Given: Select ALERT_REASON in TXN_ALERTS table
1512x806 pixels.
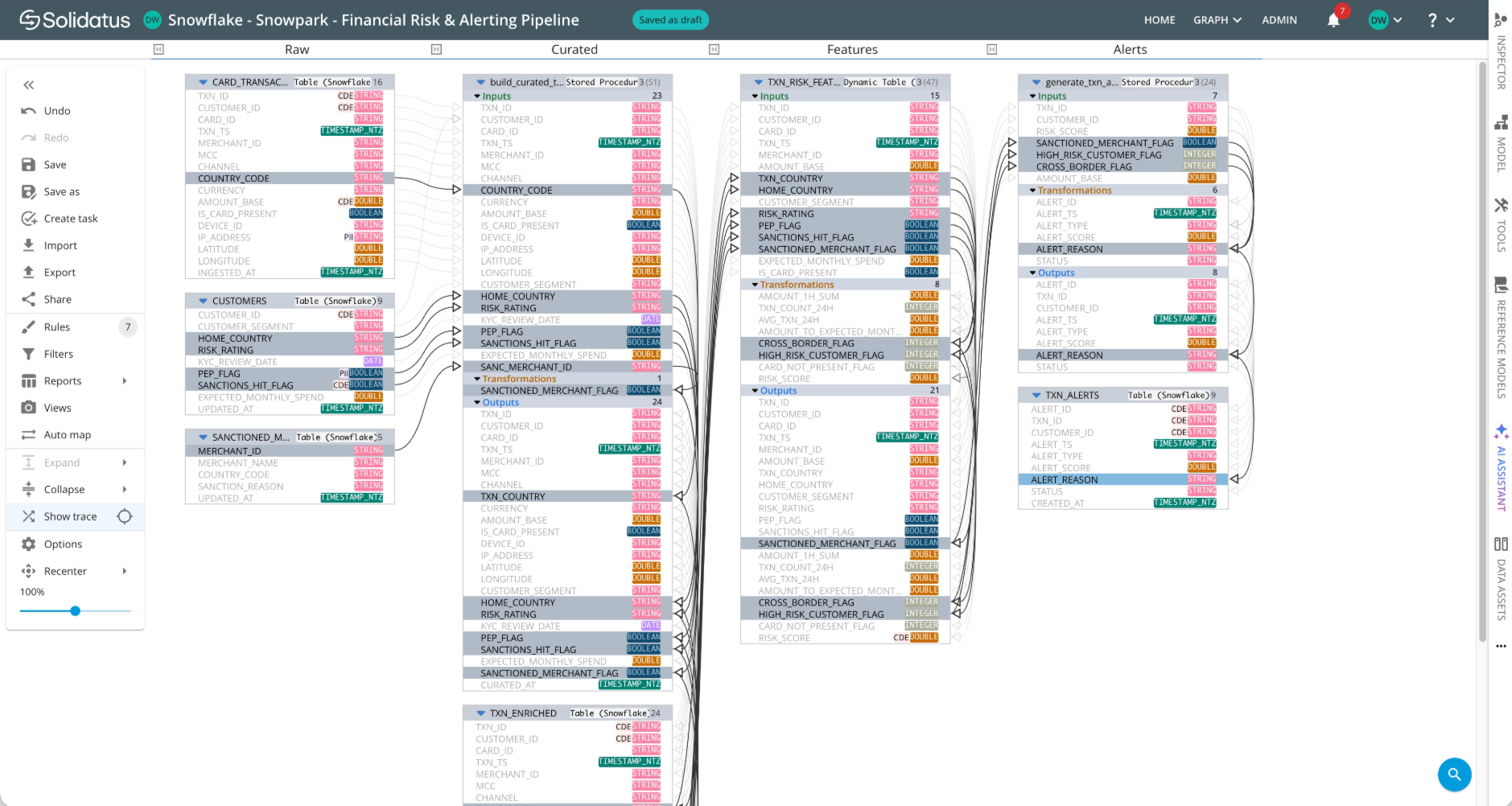Looking at the screenshot, I should 1123,480.
